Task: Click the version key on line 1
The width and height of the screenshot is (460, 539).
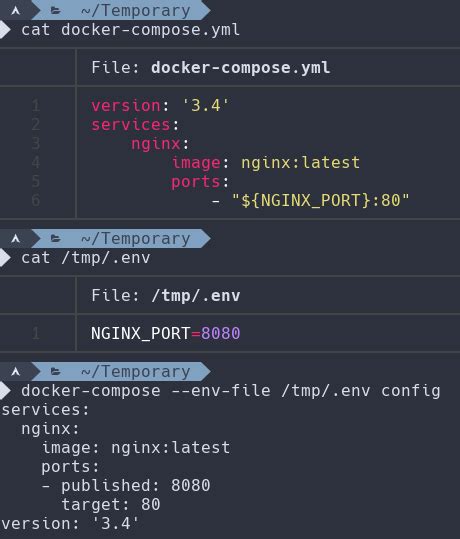Action: [x=125, y=105]
